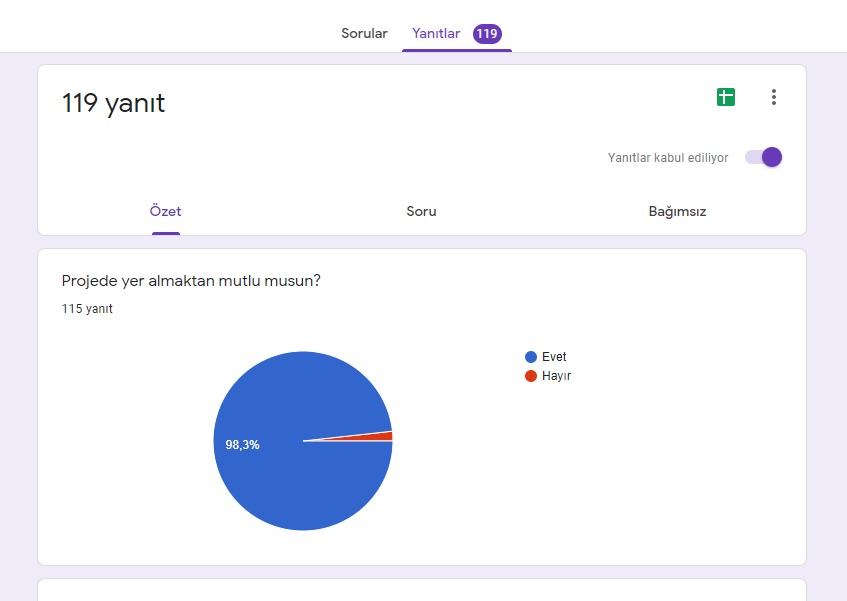
Task: Click the '119 yanıt' heading
Action: click(x=113, y=103)
